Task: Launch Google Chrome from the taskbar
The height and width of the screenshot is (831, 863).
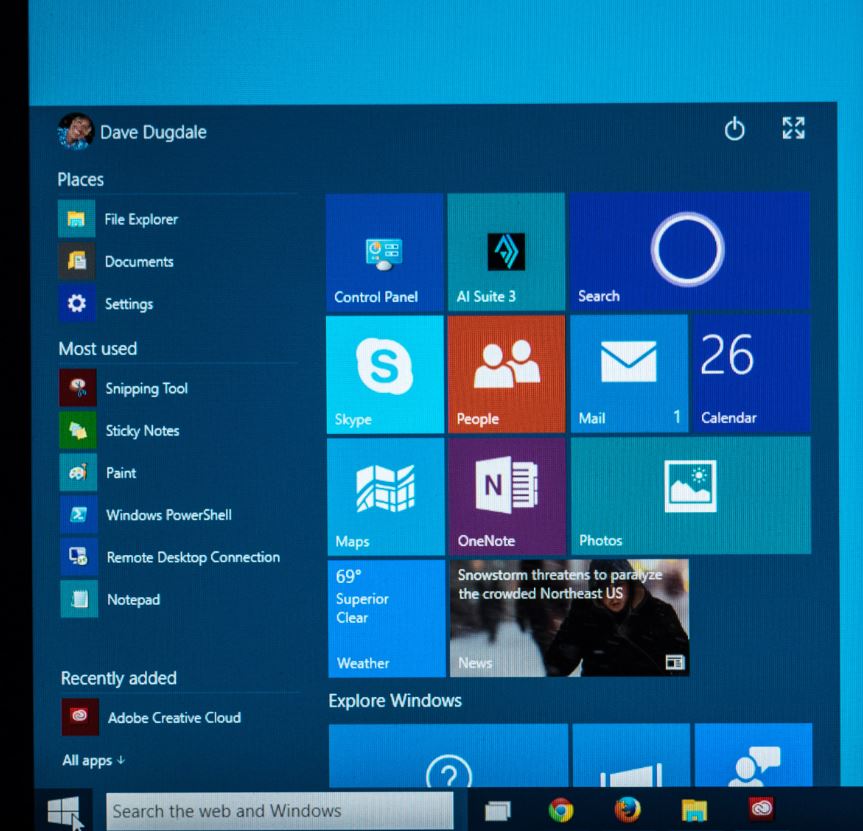Action: point(561,810)
